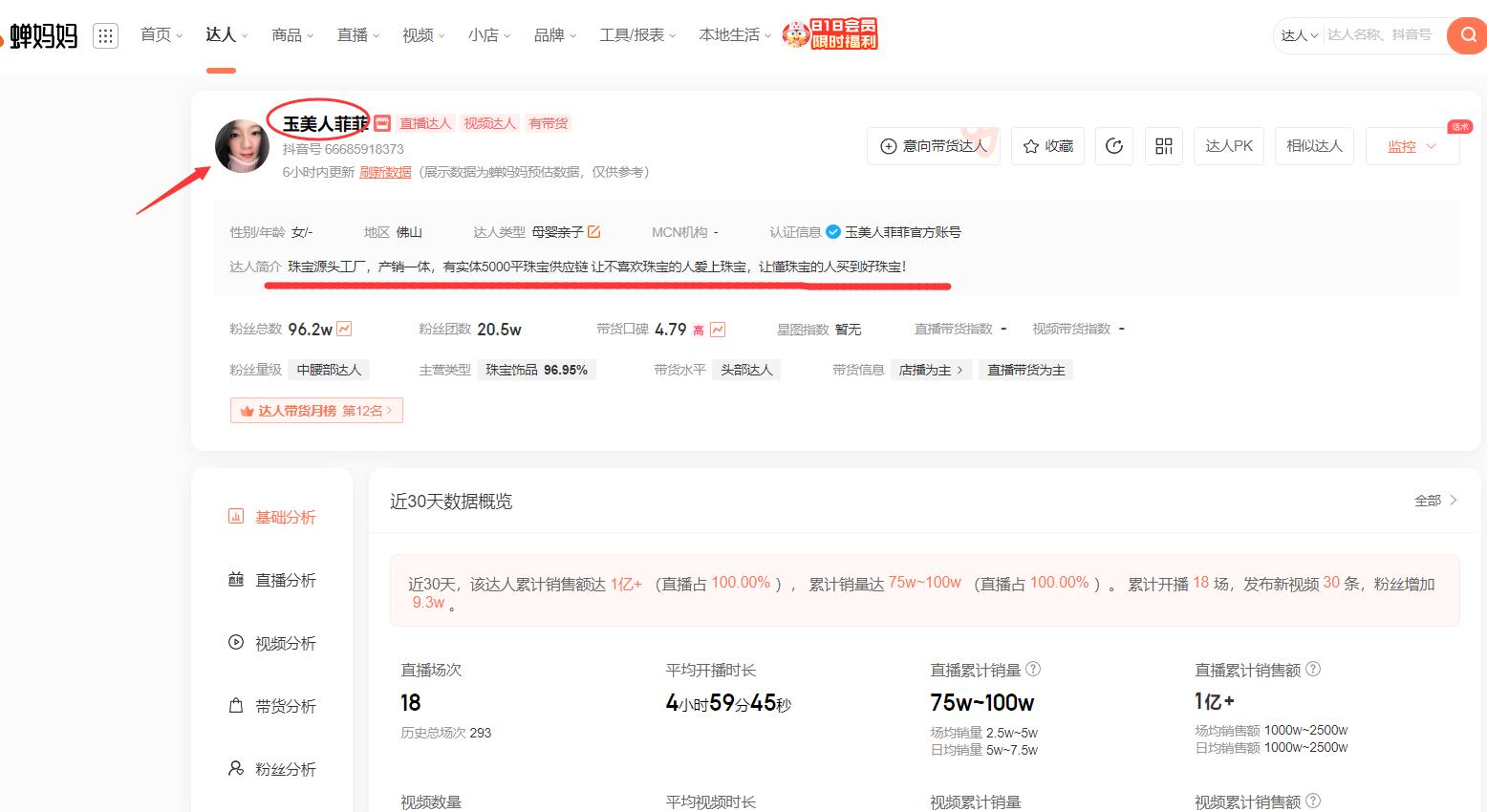
Task: Click the 珠宝饰品 96.95% label
Action: click(536, 370)
